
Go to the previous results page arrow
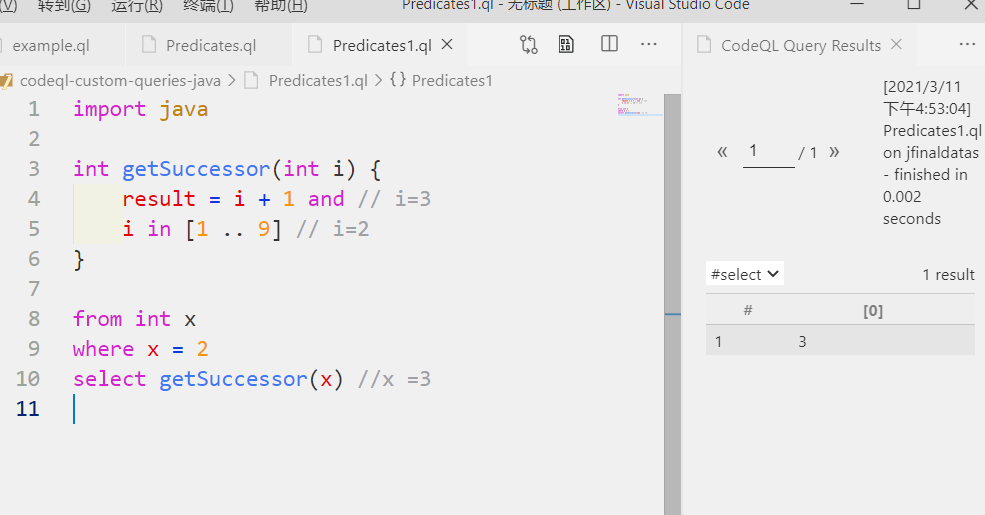click(x=722, y=151)
